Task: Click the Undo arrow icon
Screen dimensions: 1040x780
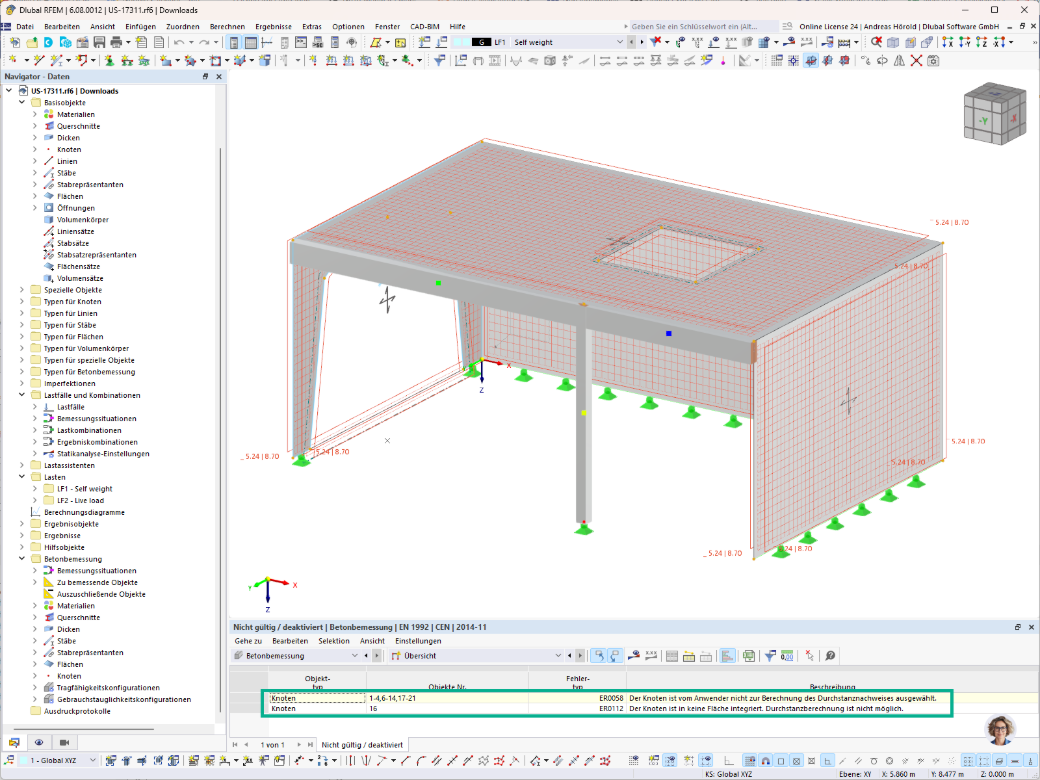Action: coord(178,42)
